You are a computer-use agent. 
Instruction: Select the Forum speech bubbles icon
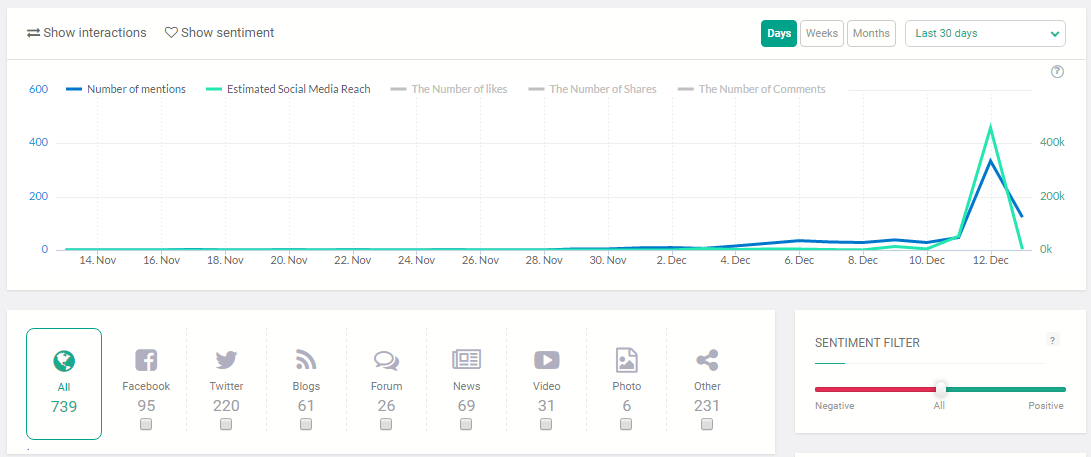pos(386,360)
